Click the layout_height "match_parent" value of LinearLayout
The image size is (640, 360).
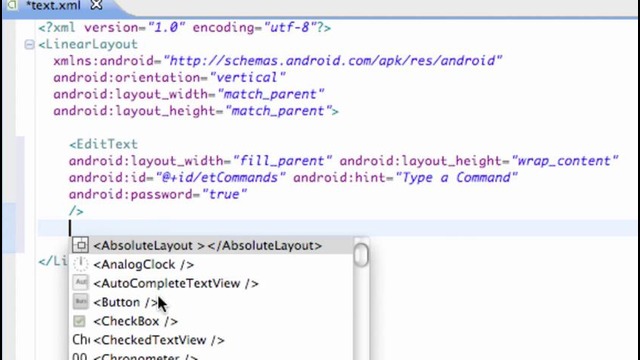tap(278, 111)
